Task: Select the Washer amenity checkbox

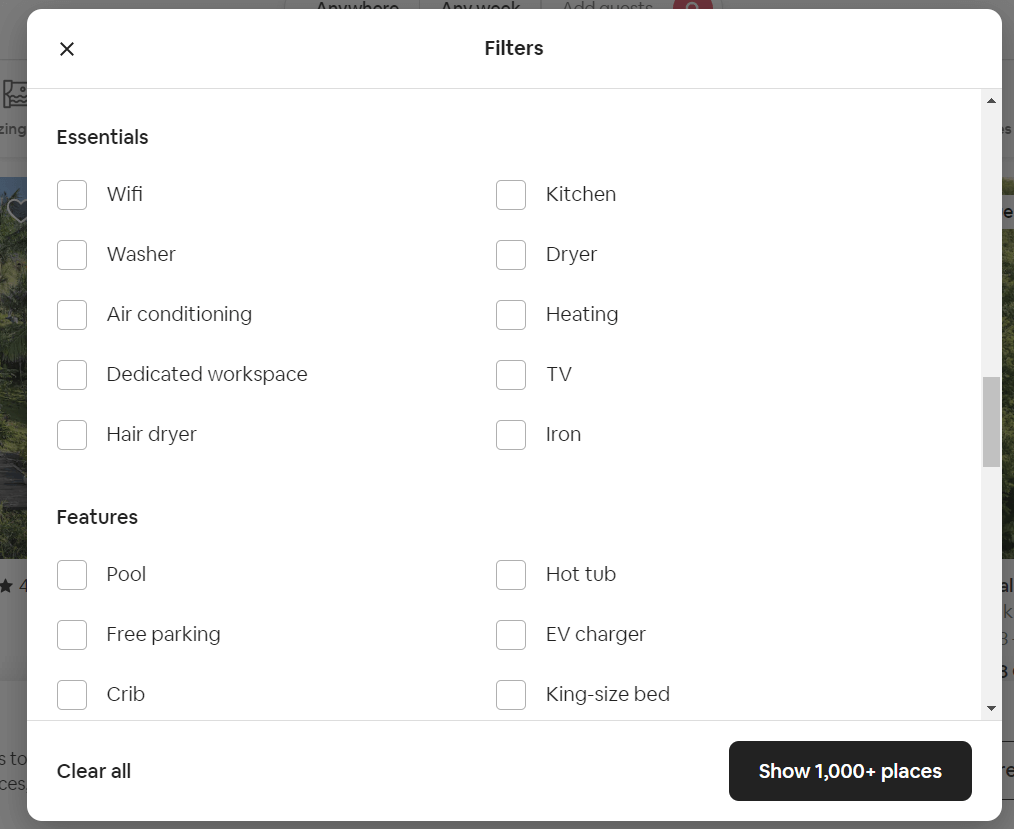Action: tap(72, 255)
